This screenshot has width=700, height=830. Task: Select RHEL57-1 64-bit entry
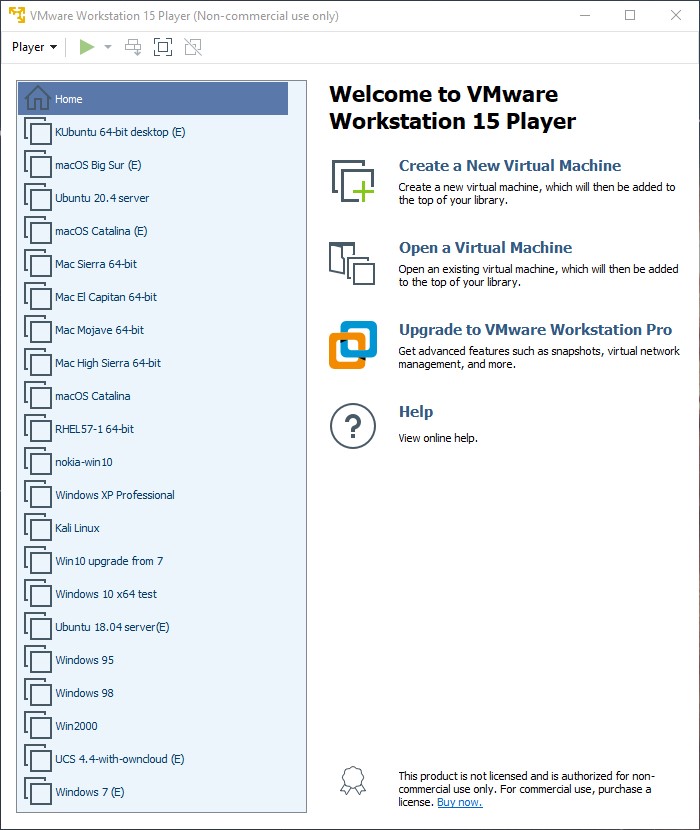click(153, 429)
